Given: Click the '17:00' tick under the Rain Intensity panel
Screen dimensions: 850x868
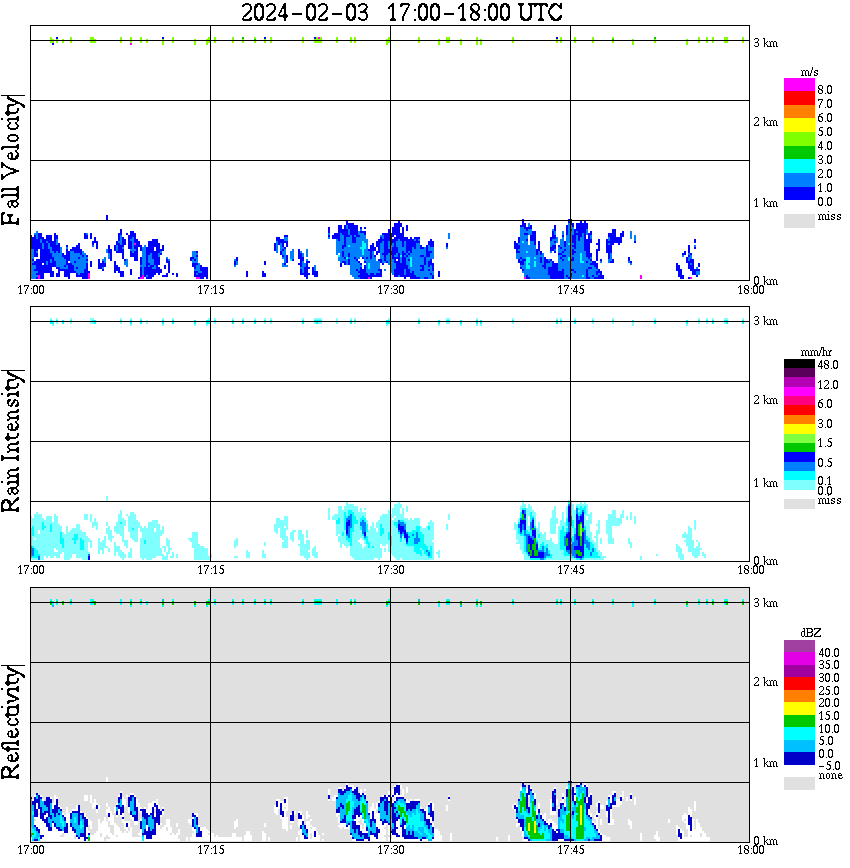Looking at the screenshot, I should [30, 570].
